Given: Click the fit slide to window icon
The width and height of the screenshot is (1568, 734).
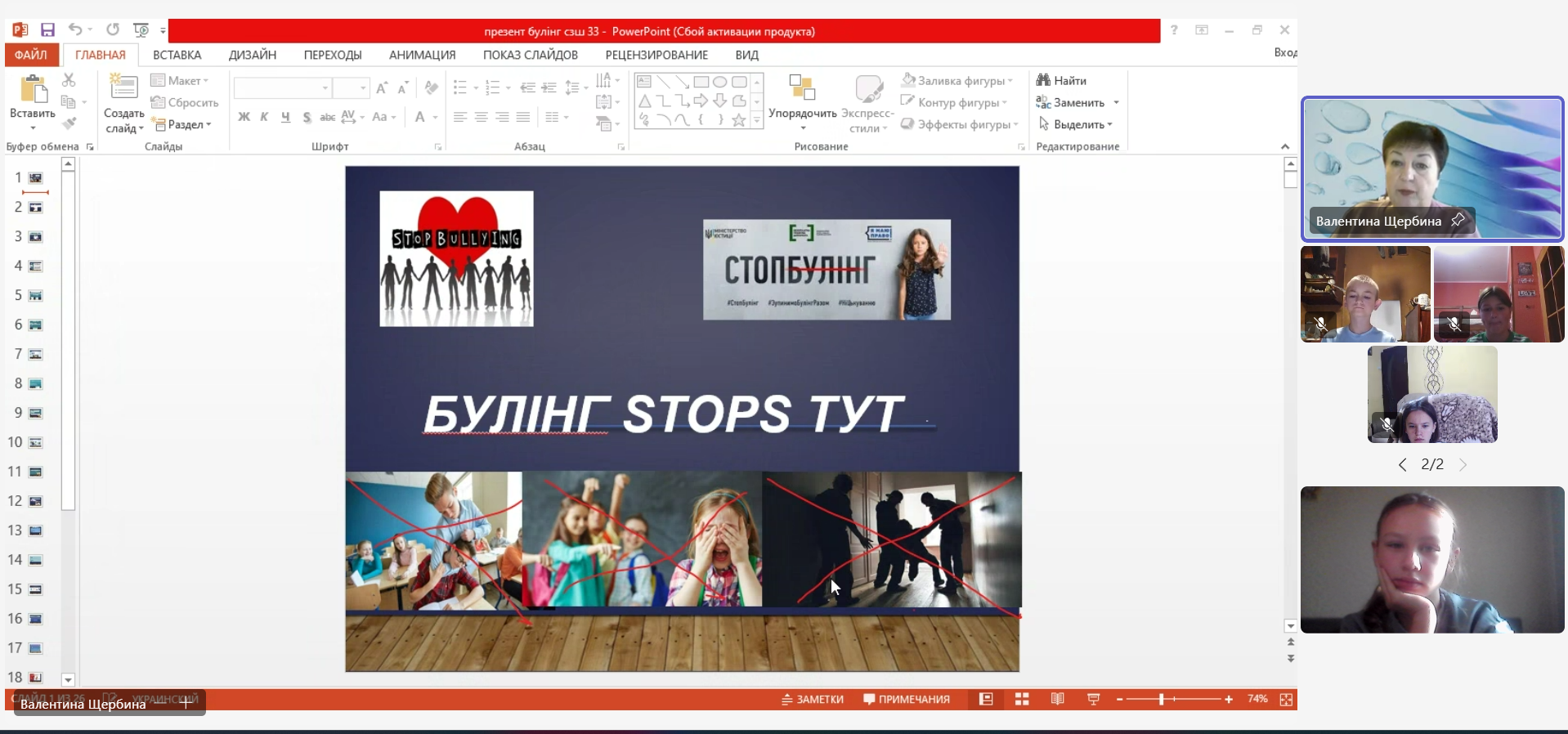Looking at the screenshot, I should point(1286,699).
